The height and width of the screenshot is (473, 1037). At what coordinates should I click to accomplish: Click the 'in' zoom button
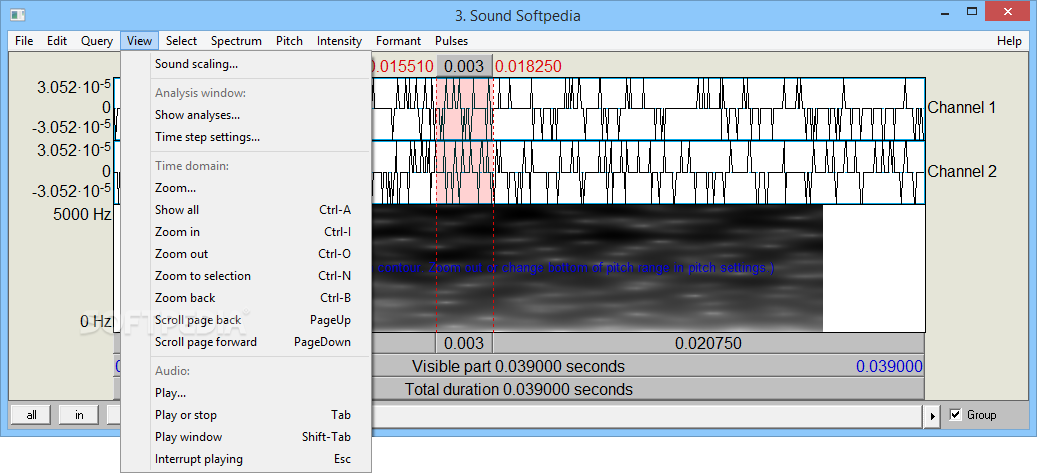(x=79, y=415)
